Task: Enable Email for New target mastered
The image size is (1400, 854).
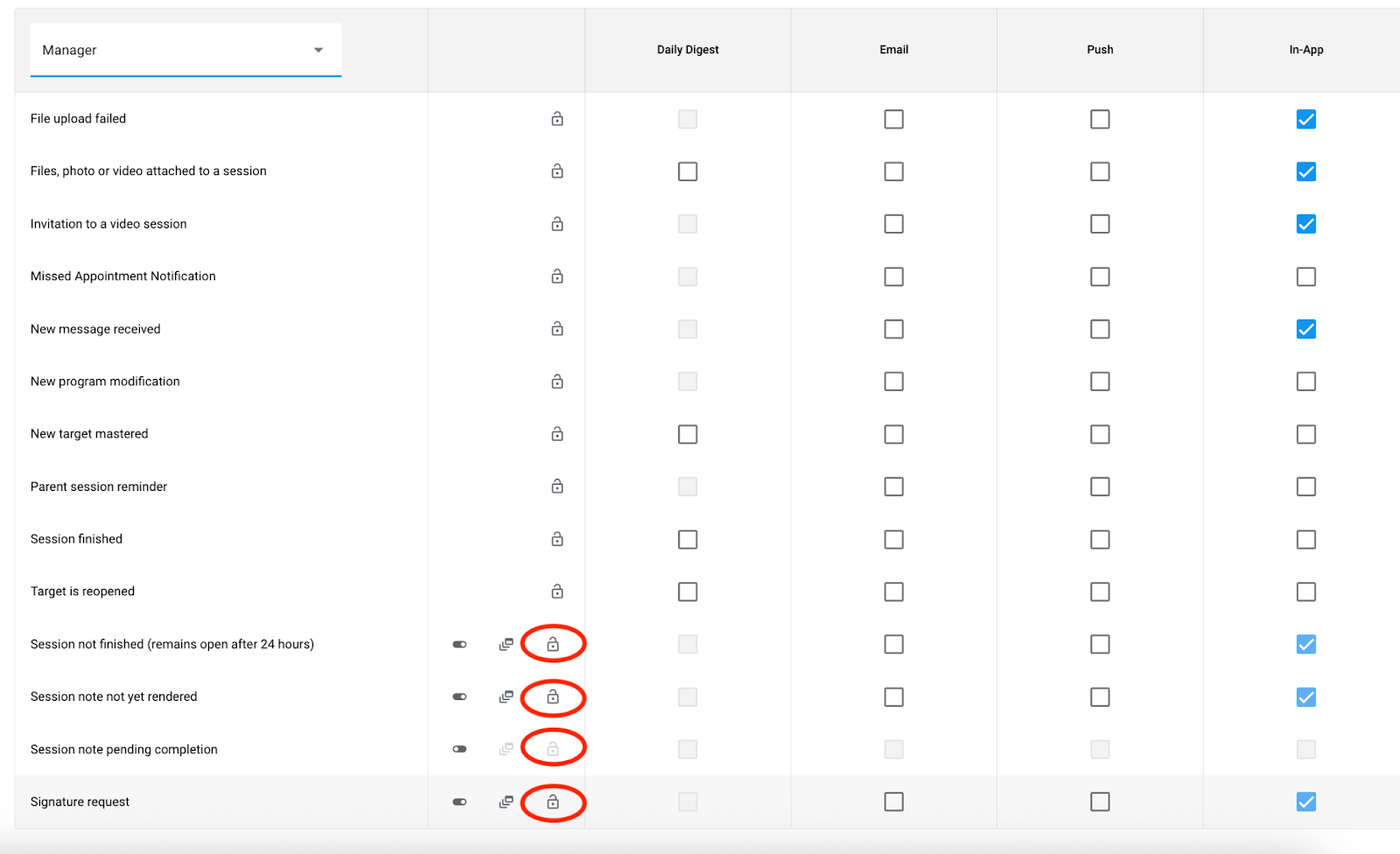Action: point(893,434)
